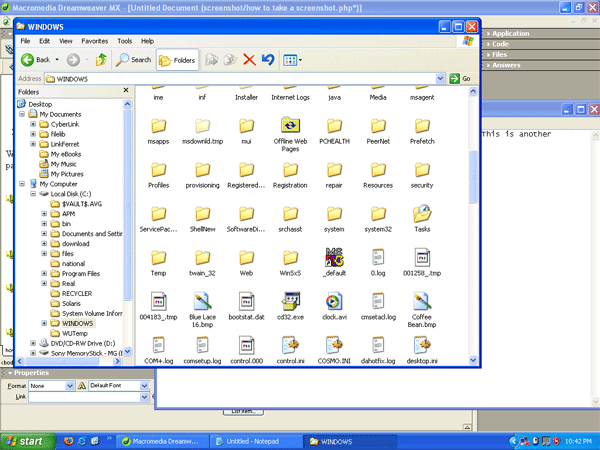Click the Up folder icon

tap(101, 60)
